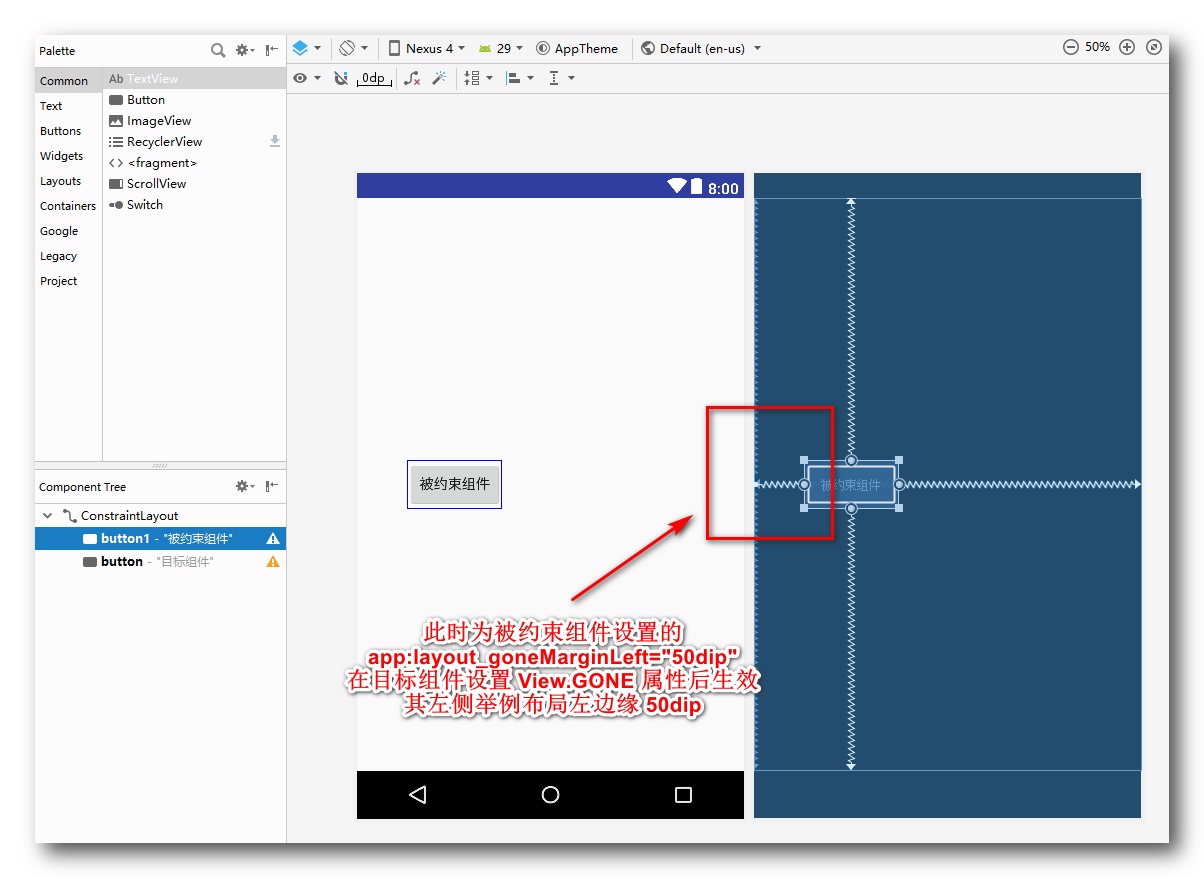Open the Pack controls icon in the toolbar
1204x878 pixels.
[x=475, y=77]
